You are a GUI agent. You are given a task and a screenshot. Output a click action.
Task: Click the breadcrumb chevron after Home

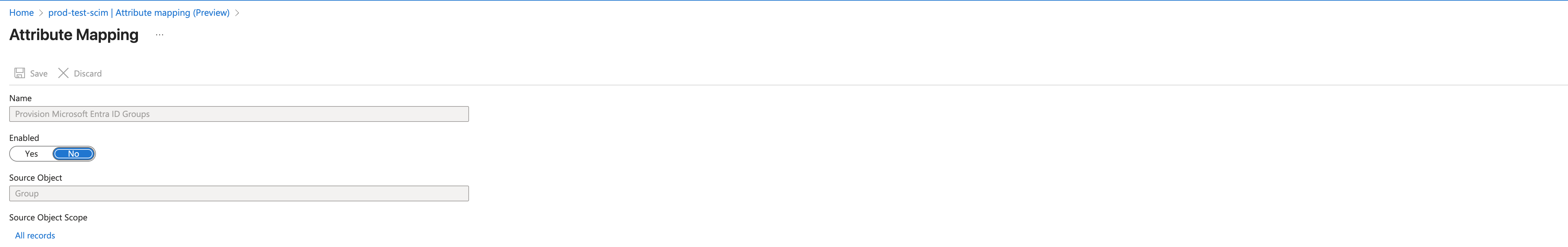coord(41,13)
